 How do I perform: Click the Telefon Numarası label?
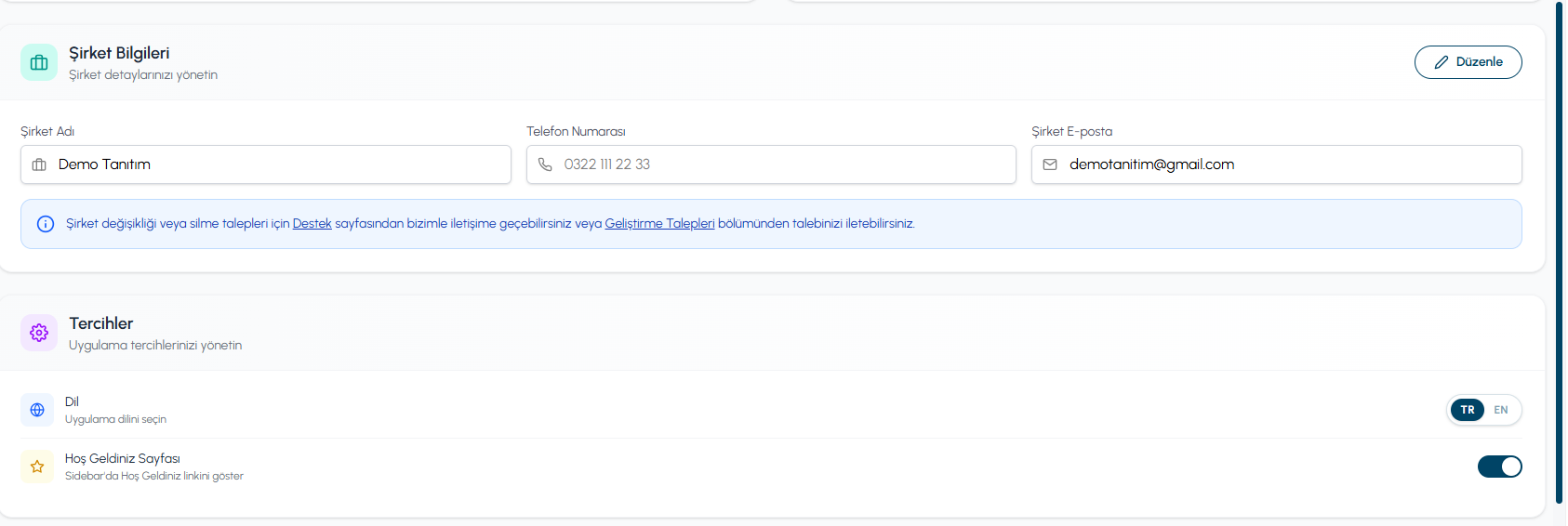[576, 132]
